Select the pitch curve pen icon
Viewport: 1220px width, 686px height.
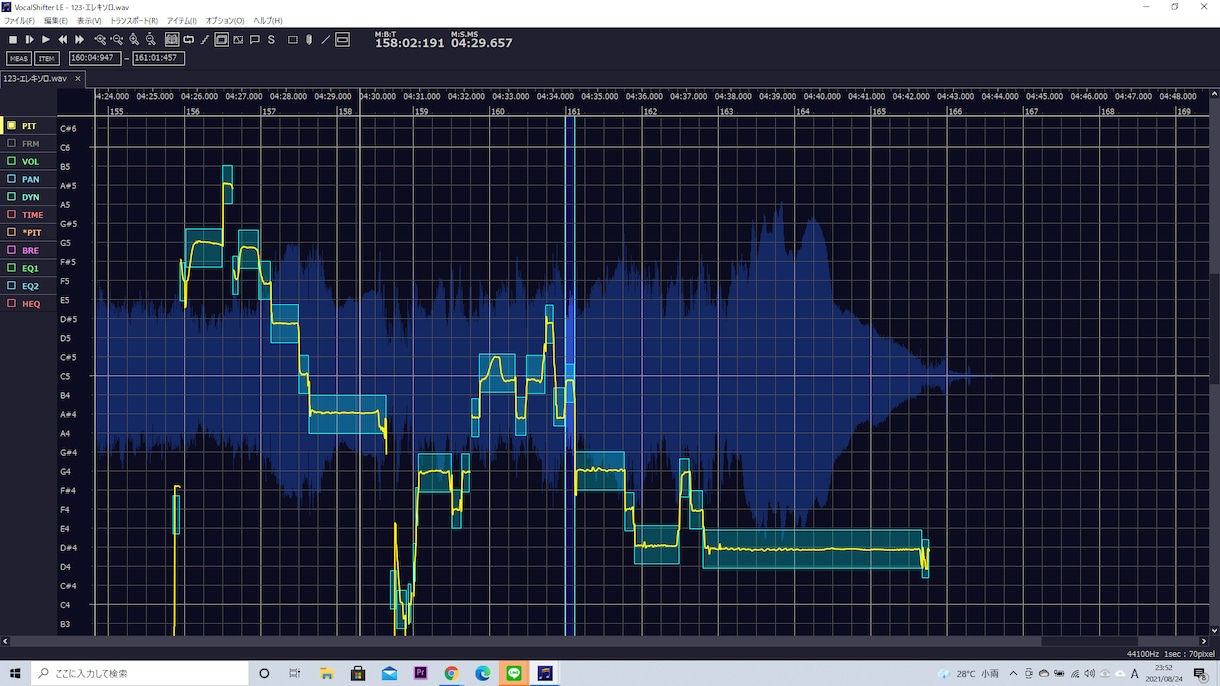205,40
